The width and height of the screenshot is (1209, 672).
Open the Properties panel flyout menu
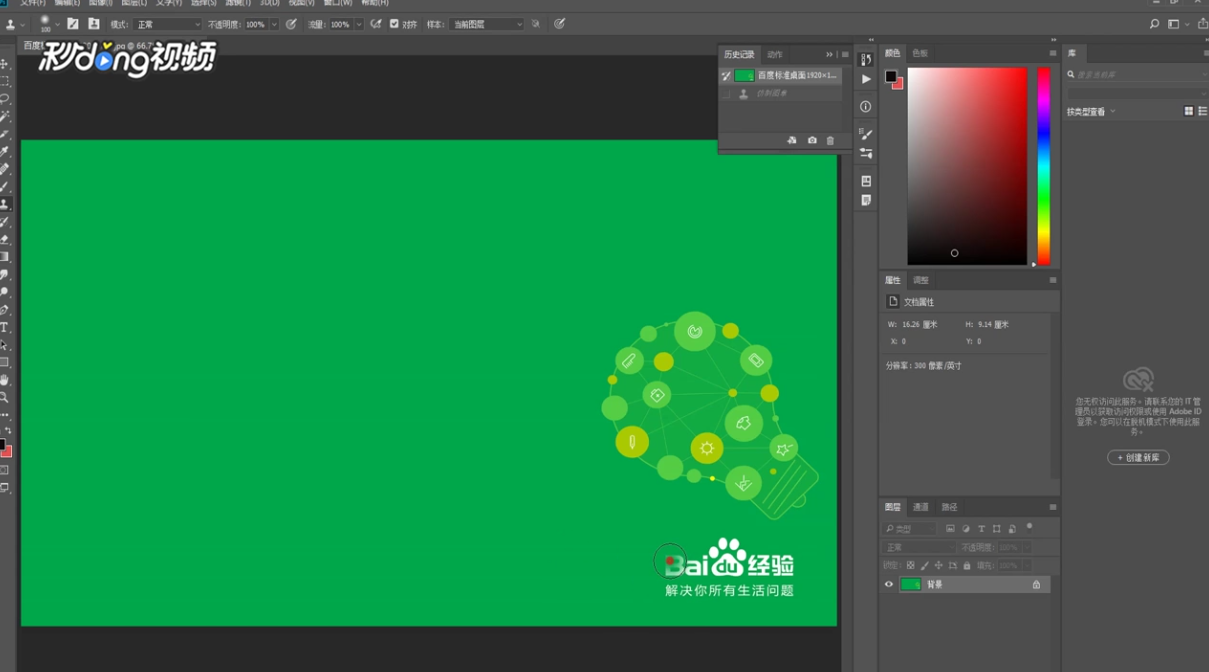pos(1052,281)
